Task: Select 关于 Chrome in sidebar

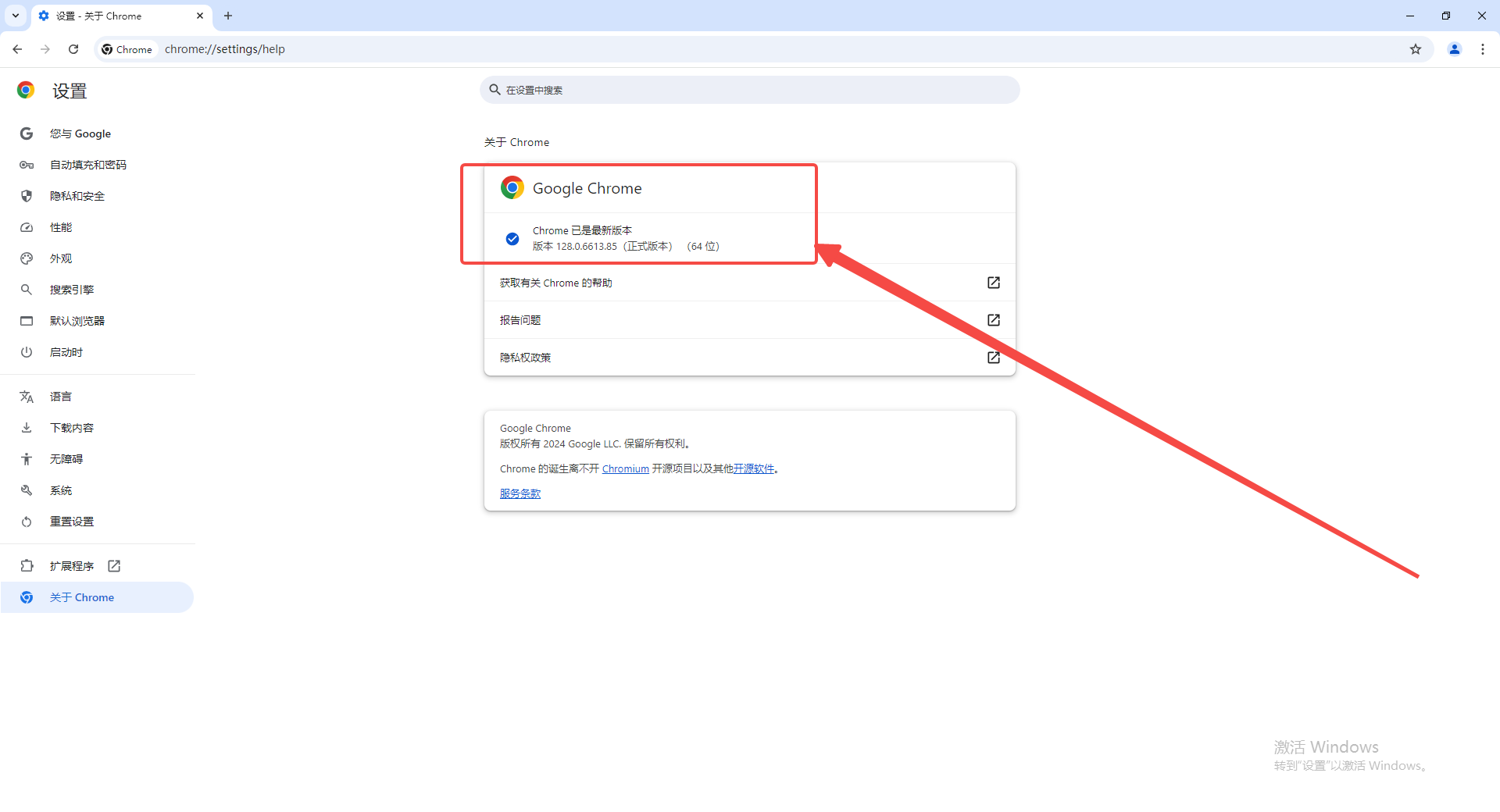Action: coord(98,597)
